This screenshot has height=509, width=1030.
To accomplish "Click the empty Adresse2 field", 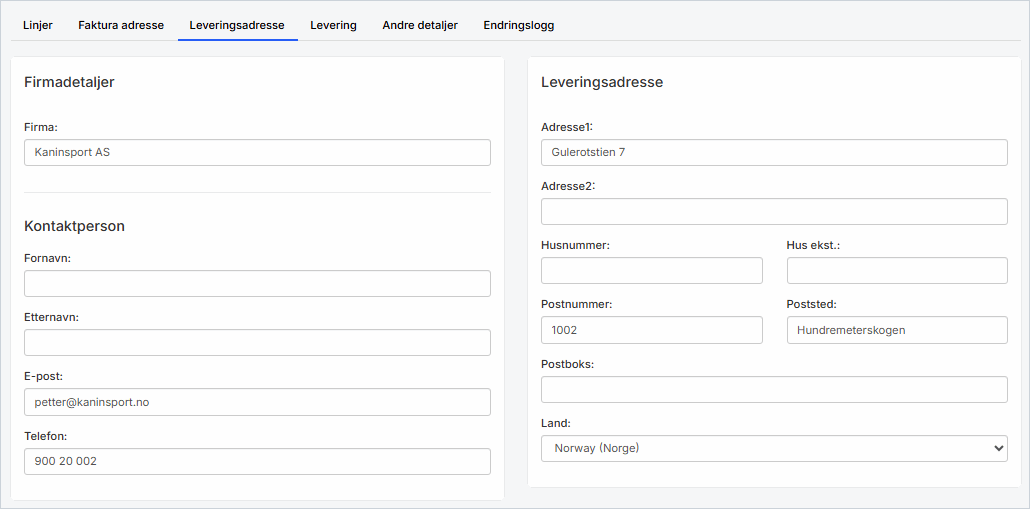I will click(774, 211).
